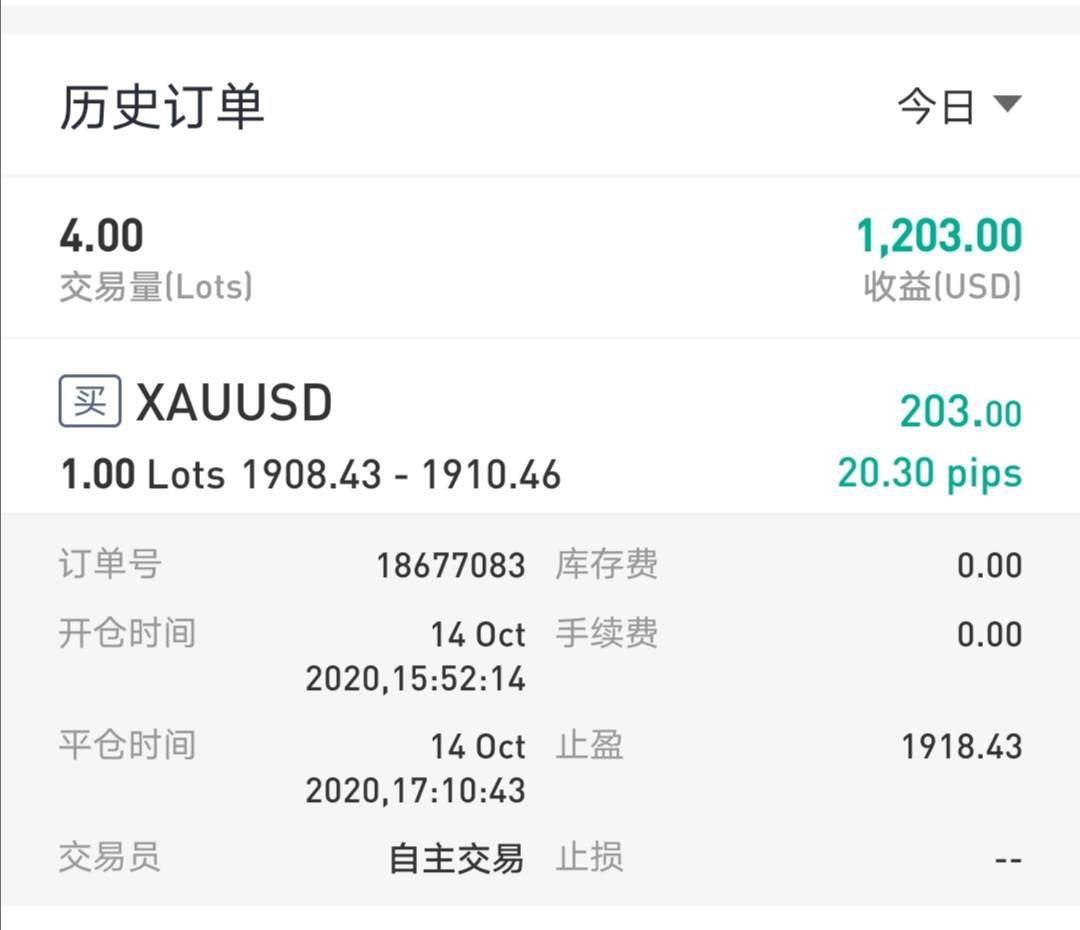Click the 4.00 trade volume figure

pos(101,237)
